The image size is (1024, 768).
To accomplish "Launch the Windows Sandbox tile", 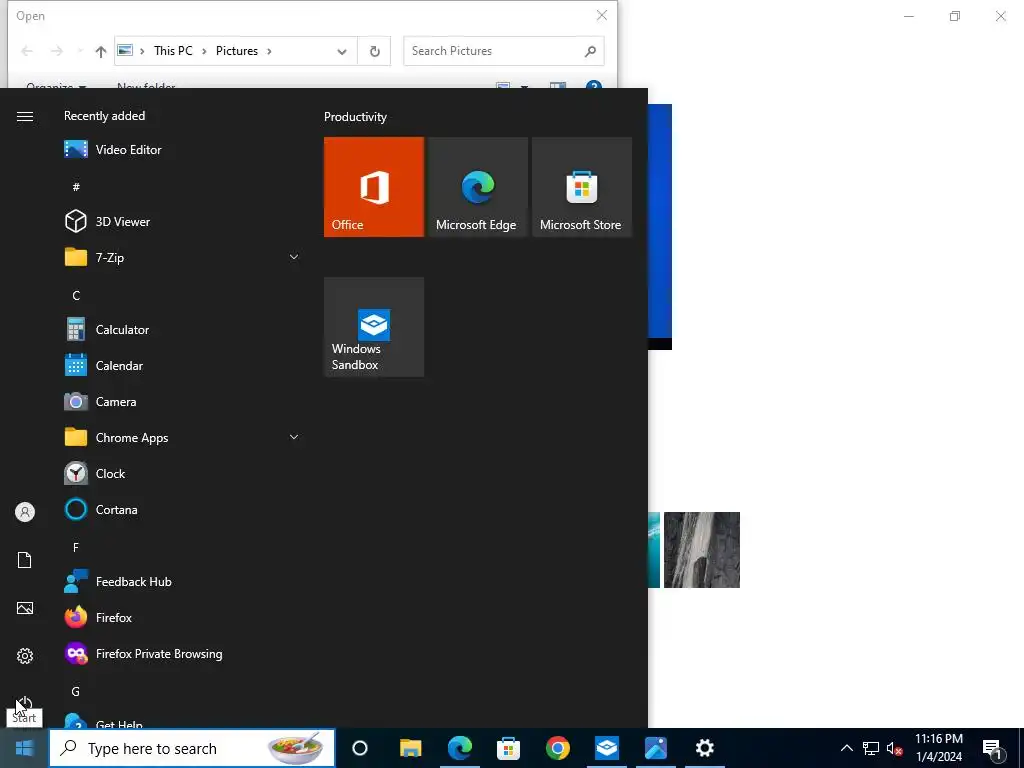I will (x=374, y=327).
